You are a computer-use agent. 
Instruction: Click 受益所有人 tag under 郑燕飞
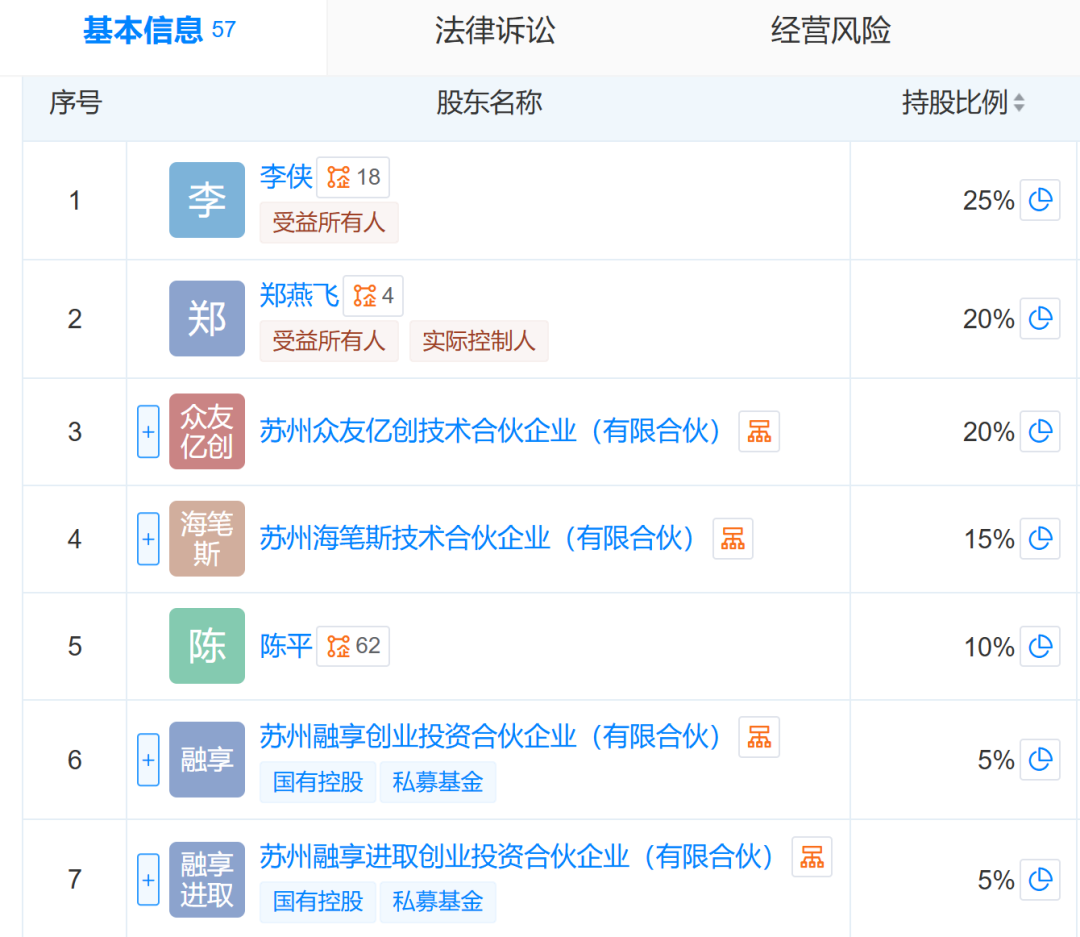(x=329, y=341)
